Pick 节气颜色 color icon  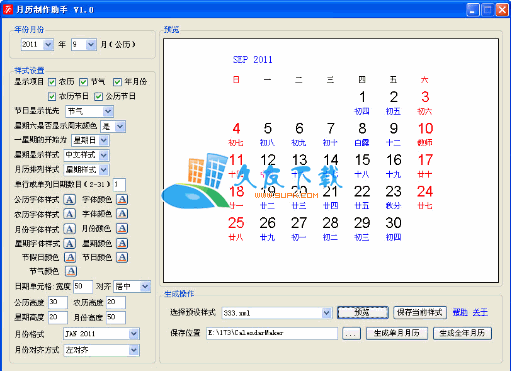point(71,271)
